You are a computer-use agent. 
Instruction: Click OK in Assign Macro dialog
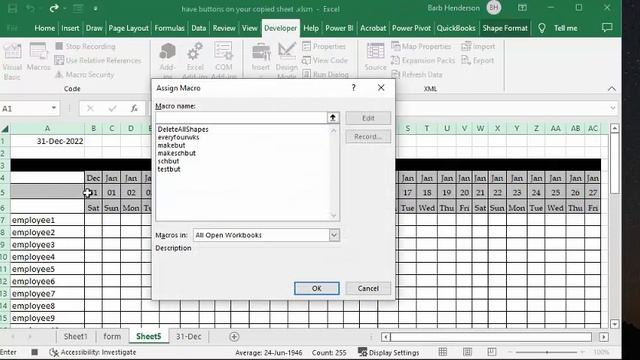click(x=316, y=288)
